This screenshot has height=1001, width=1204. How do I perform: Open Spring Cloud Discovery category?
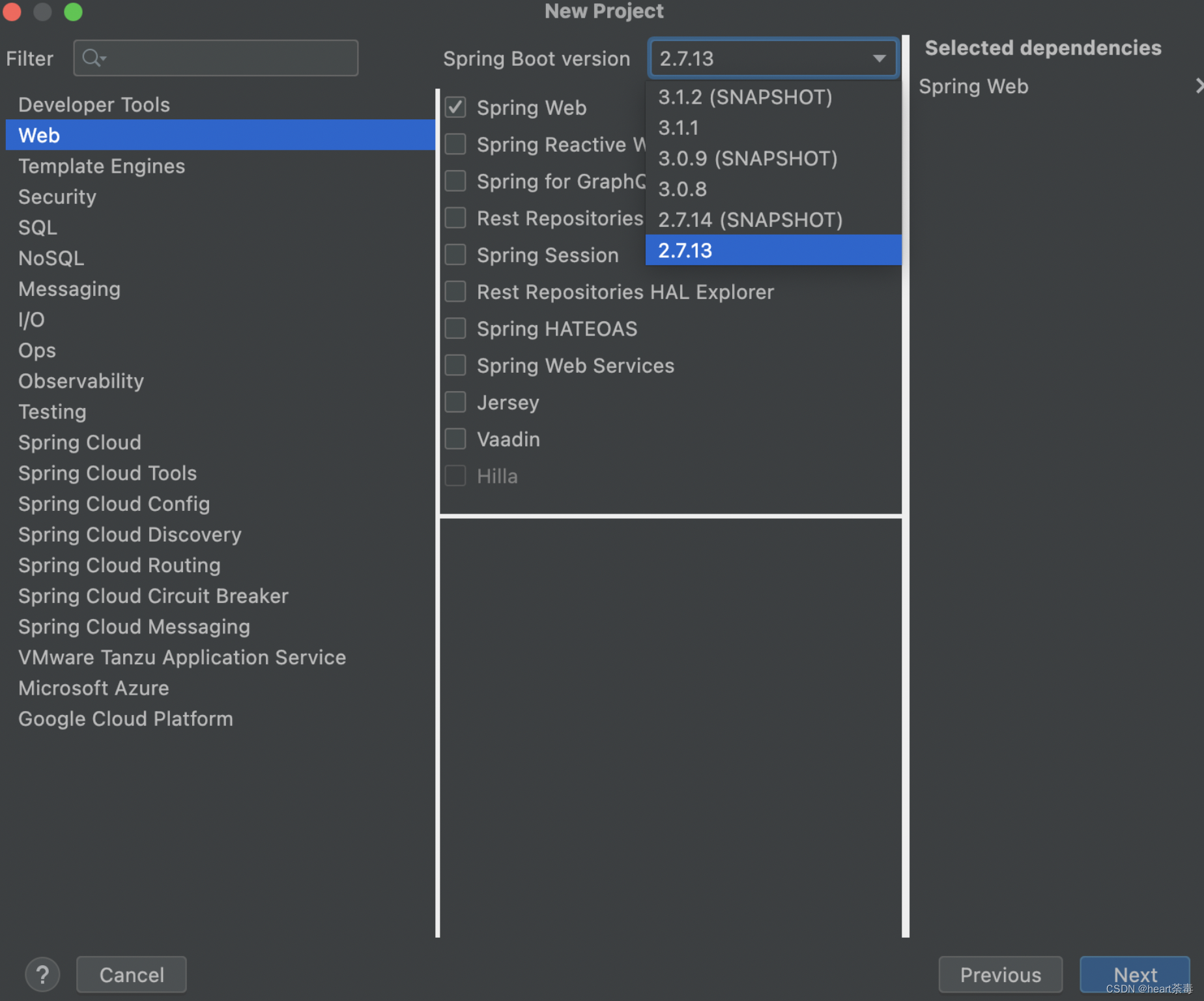[220, 534]
